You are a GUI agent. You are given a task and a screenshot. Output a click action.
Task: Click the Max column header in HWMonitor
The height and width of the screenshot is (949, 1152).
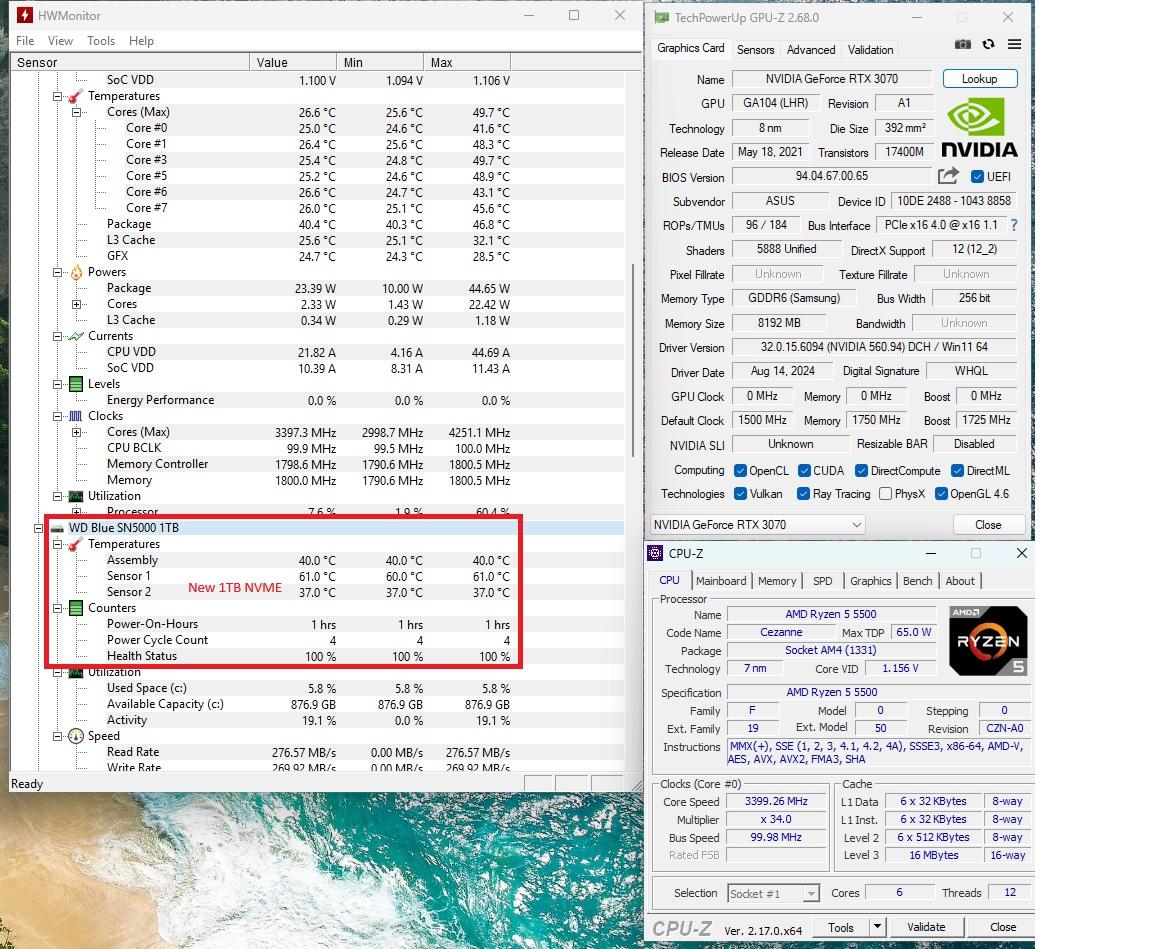pyautogui.click(x=467, y=62)
